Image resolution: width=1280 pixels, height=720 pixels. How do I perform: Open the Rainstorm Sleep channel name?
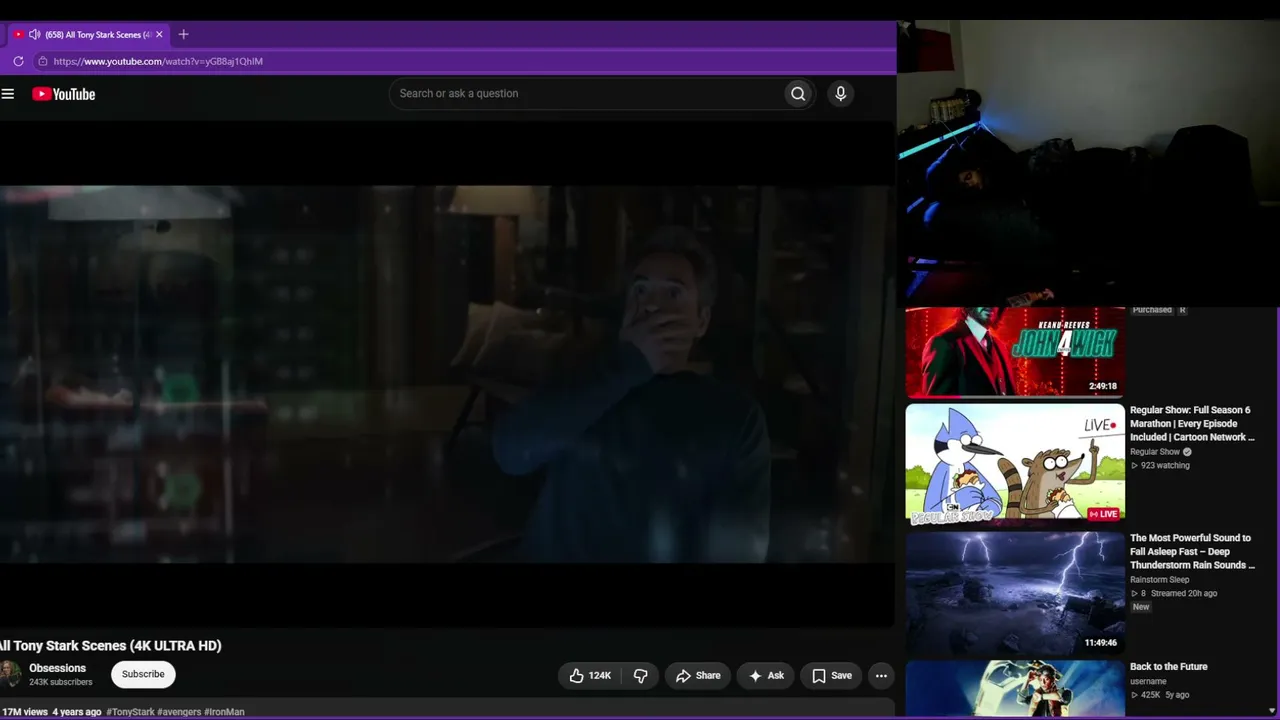click(x=1160, y=580)
